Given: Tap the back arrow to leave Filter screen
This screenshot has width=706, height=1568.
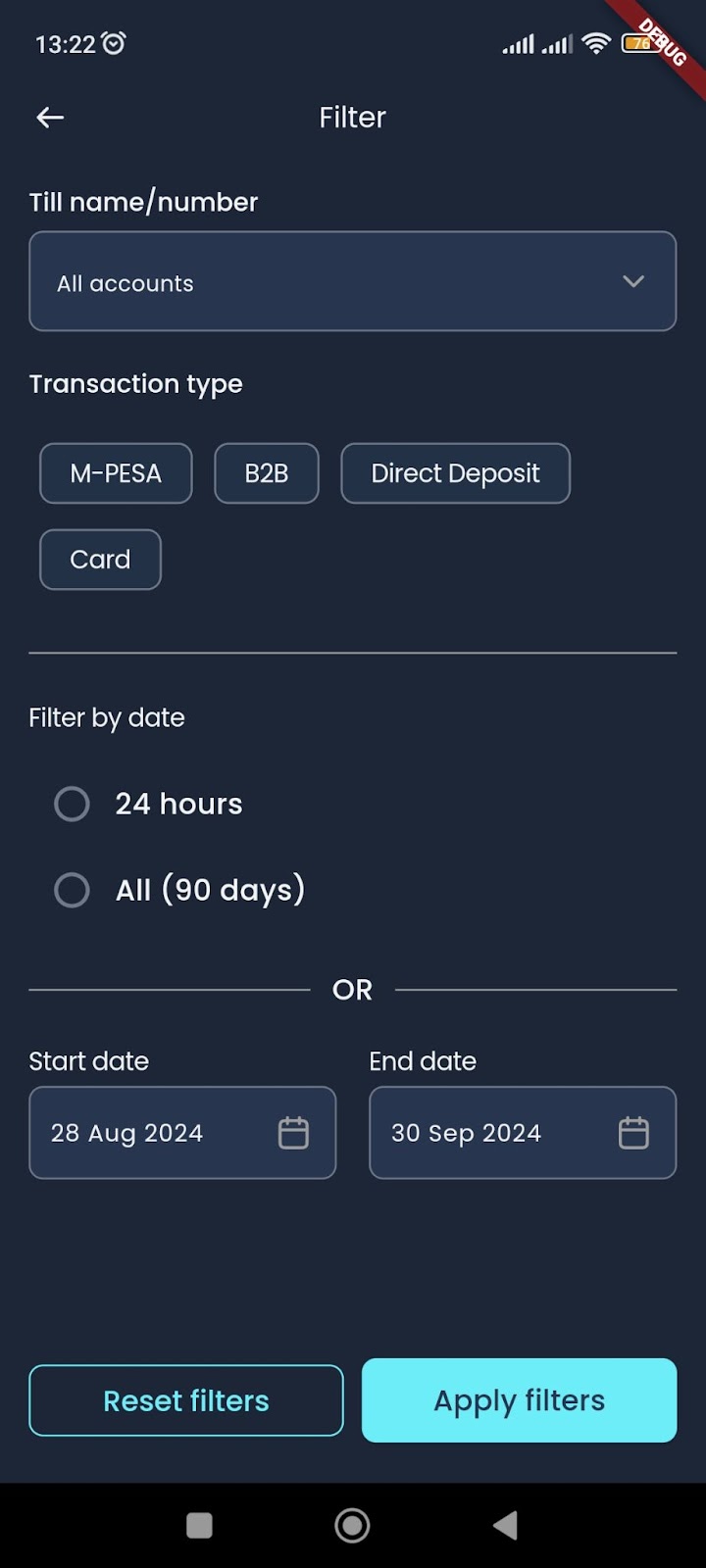Looking at the screenshot, I should pos(49,117).
